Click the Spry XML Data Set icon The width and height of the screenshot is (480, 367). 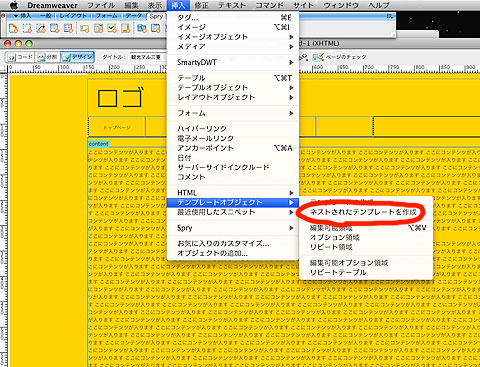pos(13,29)
